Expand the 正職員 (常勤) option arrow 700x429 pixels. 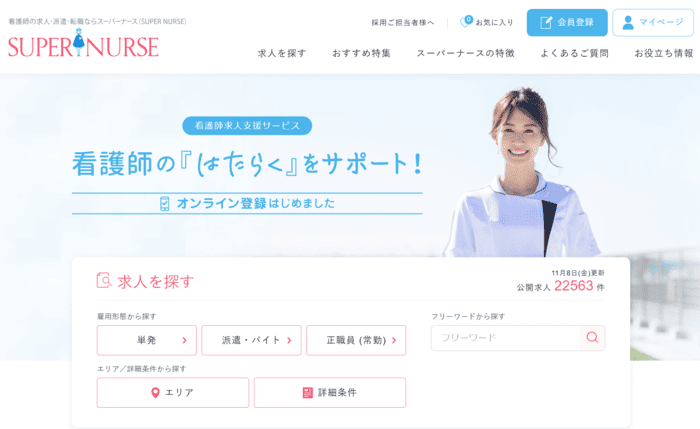(394, 341)
